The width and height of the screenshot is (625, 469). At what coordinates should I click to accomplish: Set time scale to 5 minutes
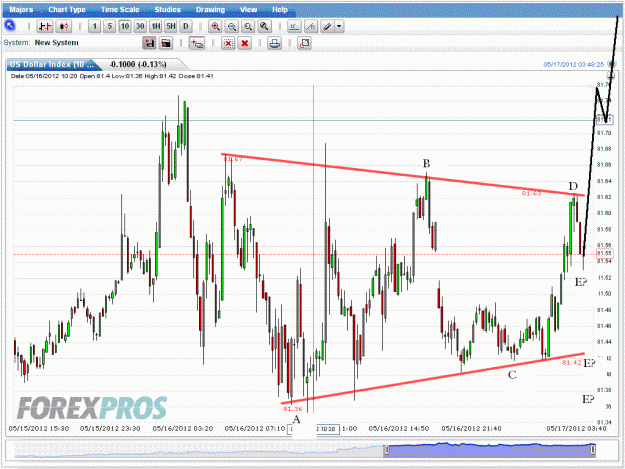[110, 26]
